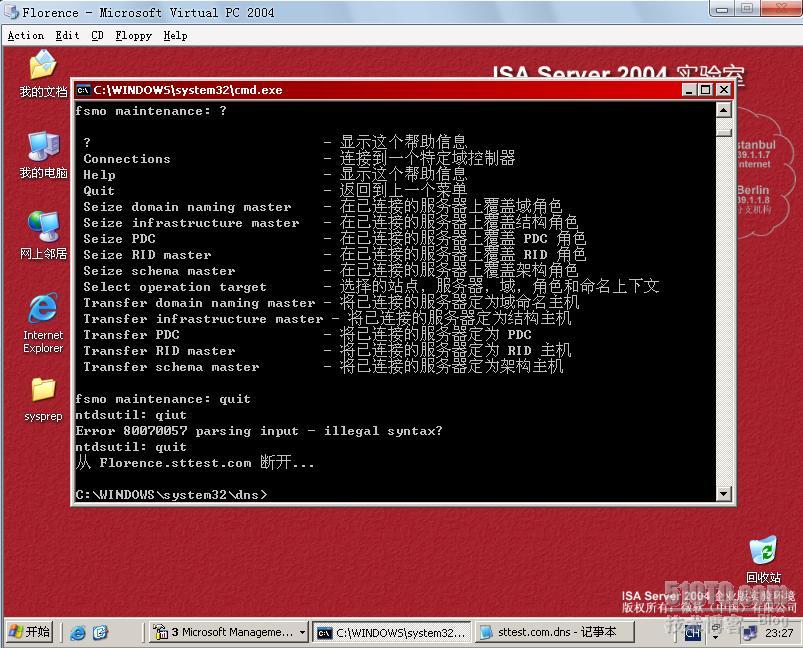Click the cmd window scroll down arrow
This screenshot has height=648, width=803.
coord(724,494)
